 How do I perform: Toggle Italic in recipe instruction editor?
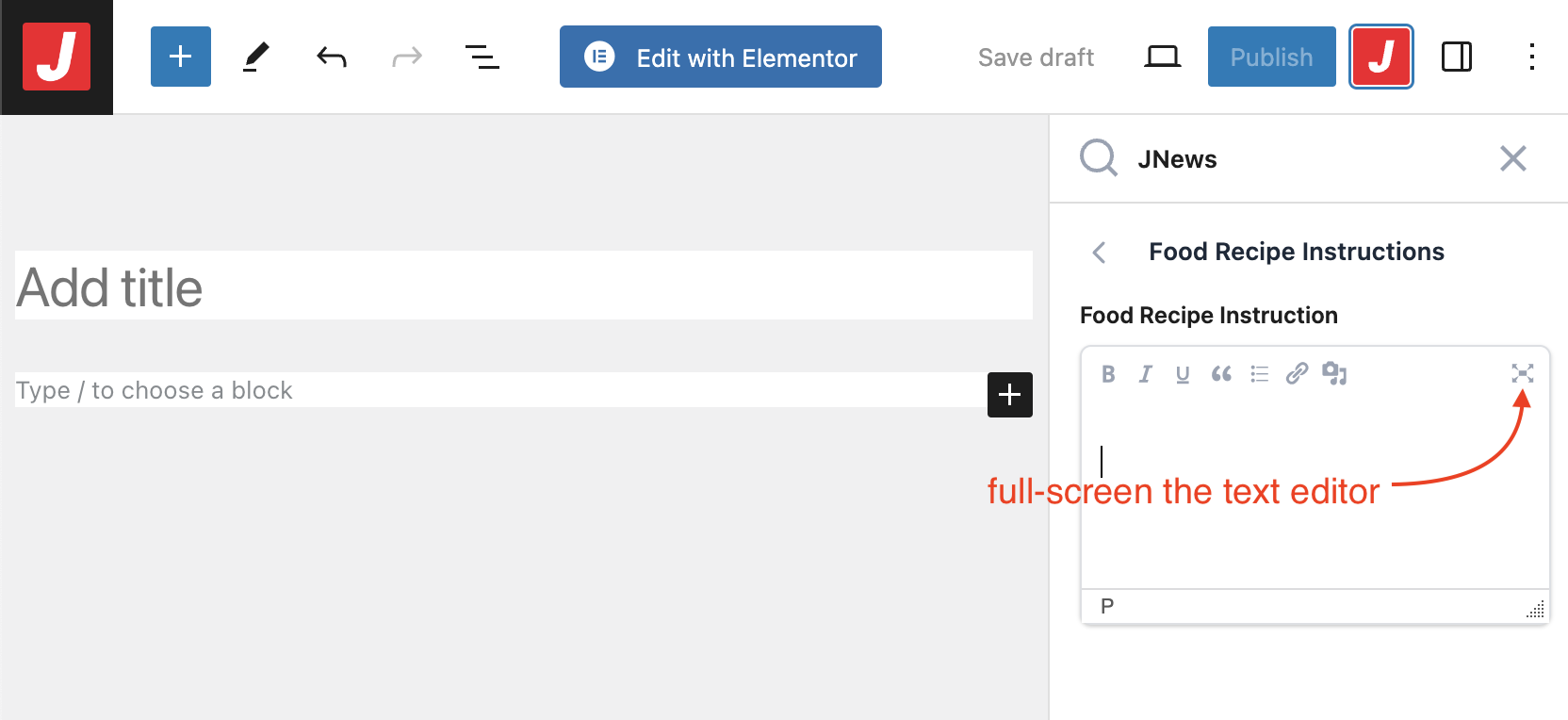pyautogui.click(x=1145, y=374)
